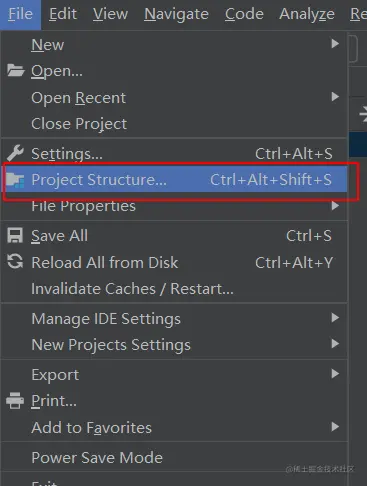The width and height of the screenshot is (367, 486).
Task: Open the Analyze menu
Action: click(307, 14)
